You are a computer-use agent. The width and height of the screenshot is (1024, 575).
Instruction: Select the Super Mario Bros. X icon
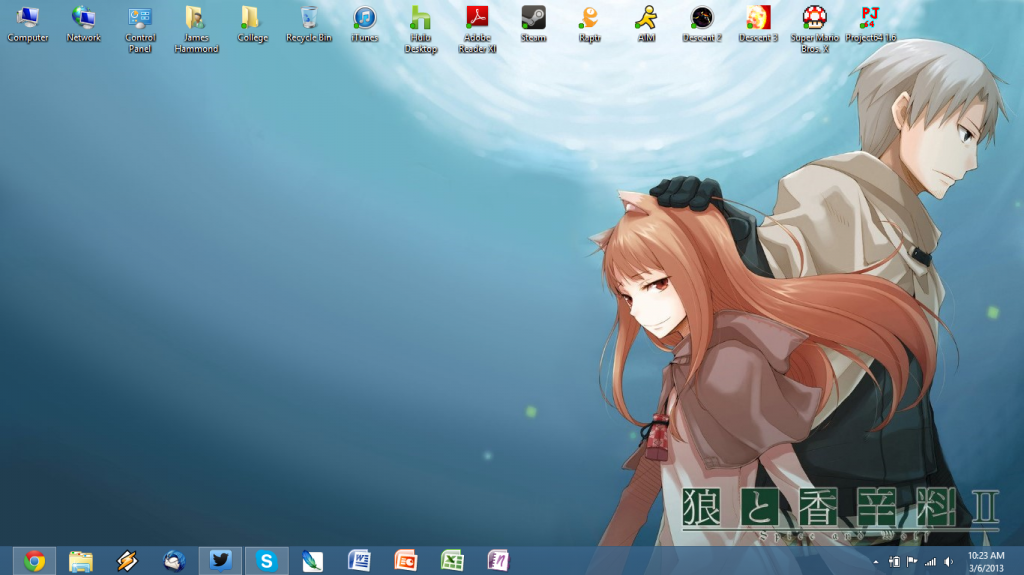(814, 29)
